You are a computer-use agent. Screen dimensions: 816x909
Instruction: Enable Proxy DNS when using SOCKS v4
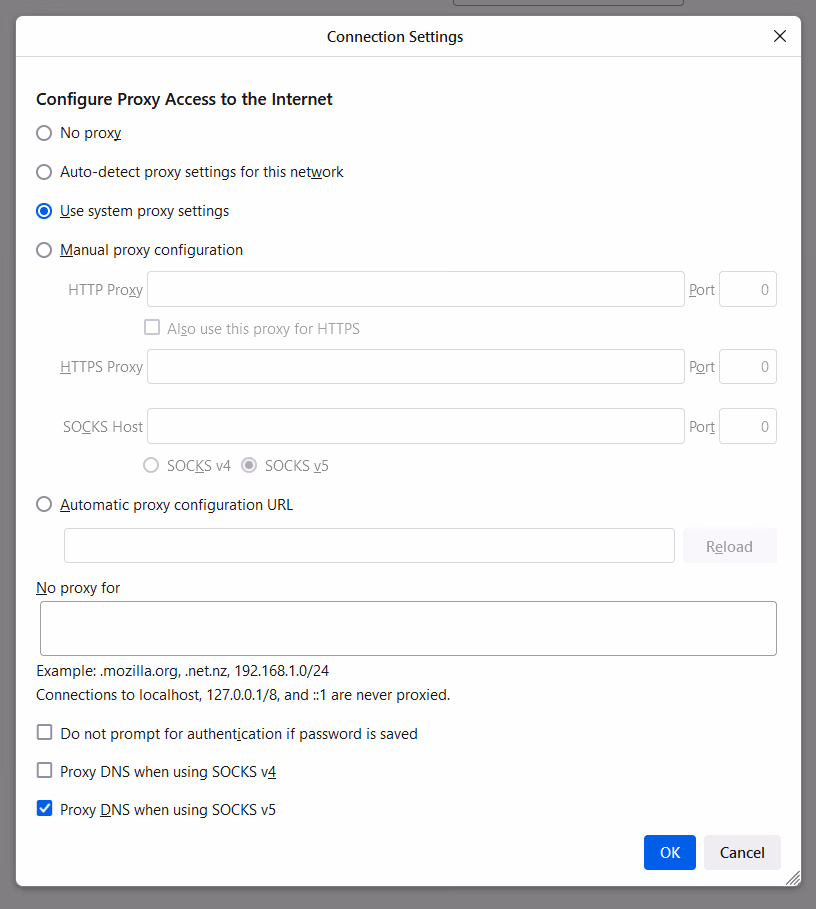44,770
